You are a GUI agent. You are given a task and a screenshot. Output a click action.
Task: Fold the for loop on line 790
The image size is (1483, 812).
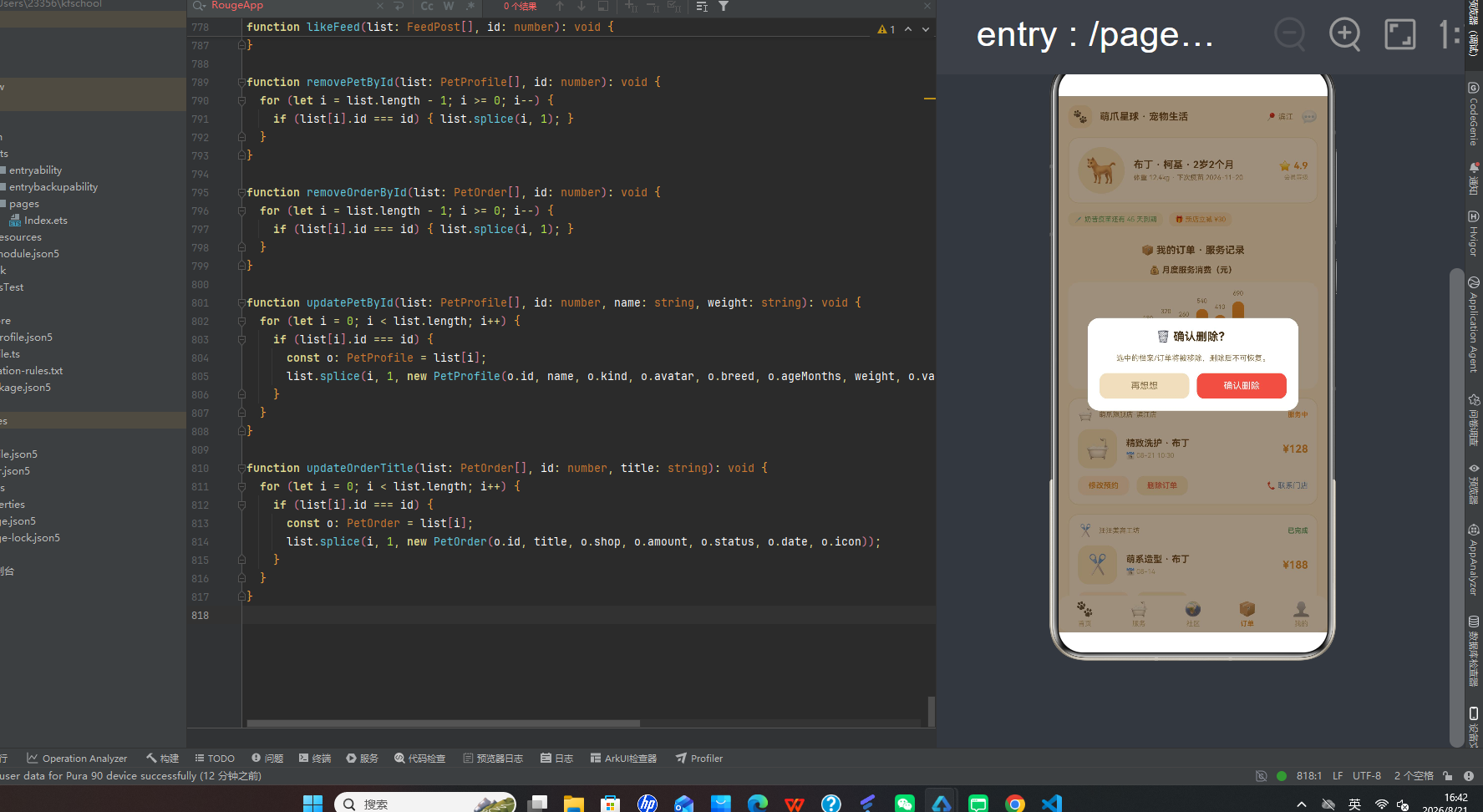pyautogui.click(x=241, y=101)
